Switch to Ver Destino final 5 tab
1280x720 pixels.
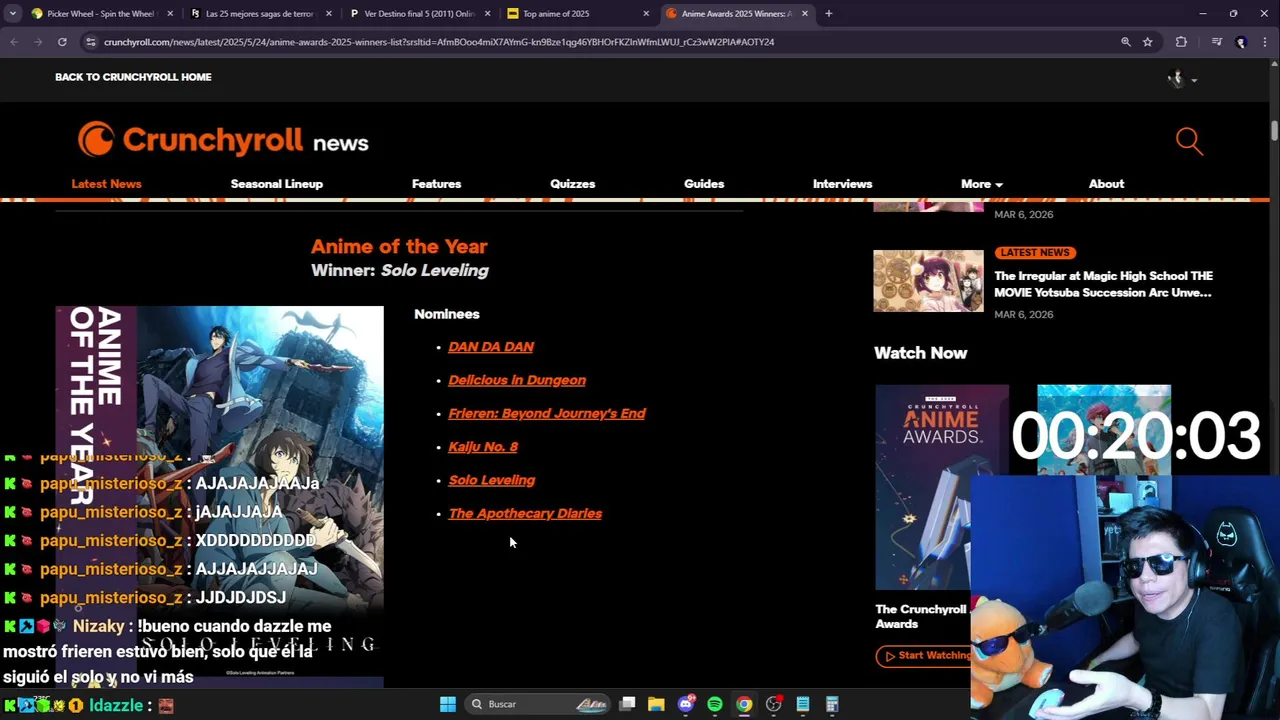[x=418, y=14]
